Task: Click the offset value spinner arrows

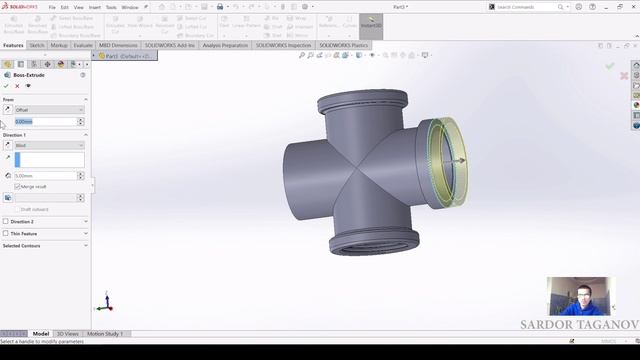Action: tap(81, 122)
